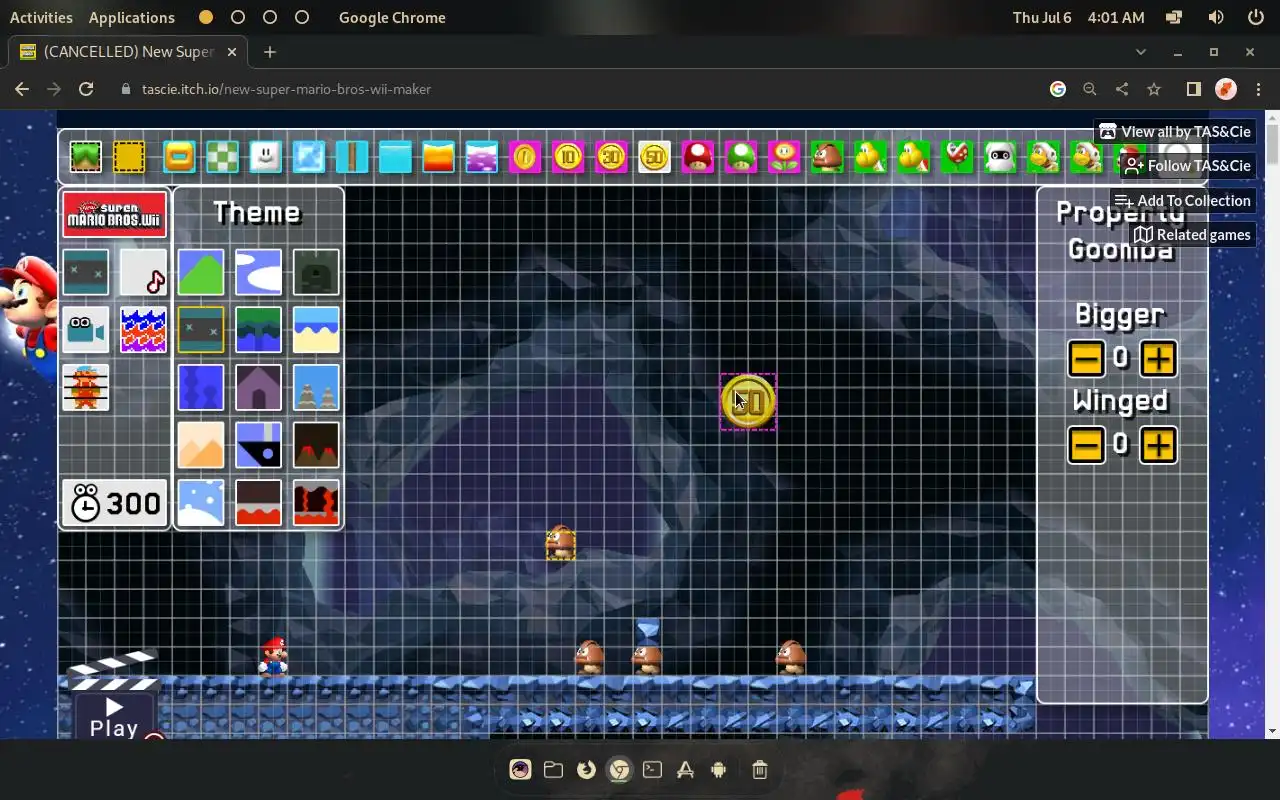Open the Activities overview
Image resolution: width=1280 pixels, height=800 pixels.
point(41,17)
